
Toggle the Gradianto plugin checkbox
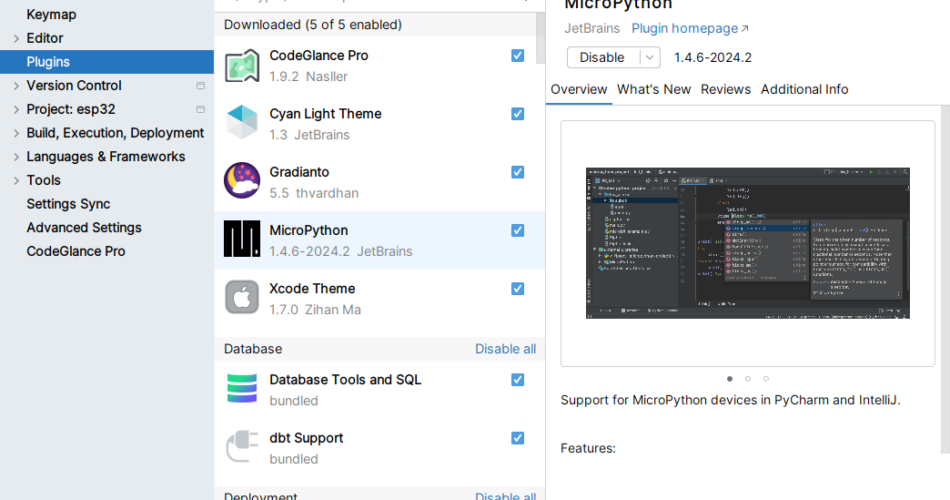(x=517, y=172)
